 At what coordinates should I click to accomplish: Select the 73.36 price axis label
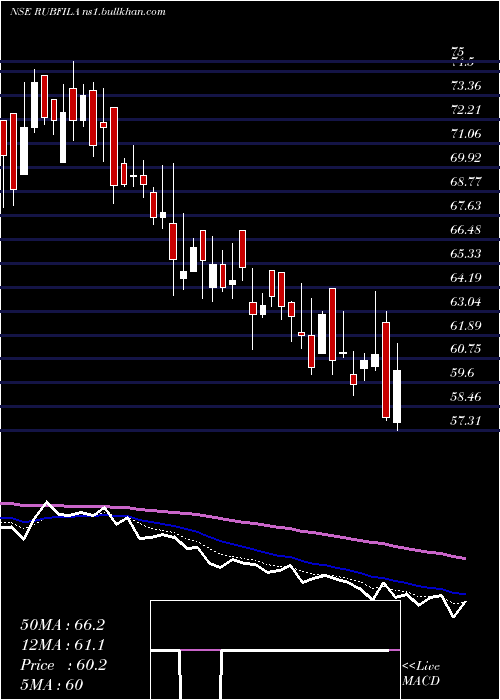coord(466,86)
